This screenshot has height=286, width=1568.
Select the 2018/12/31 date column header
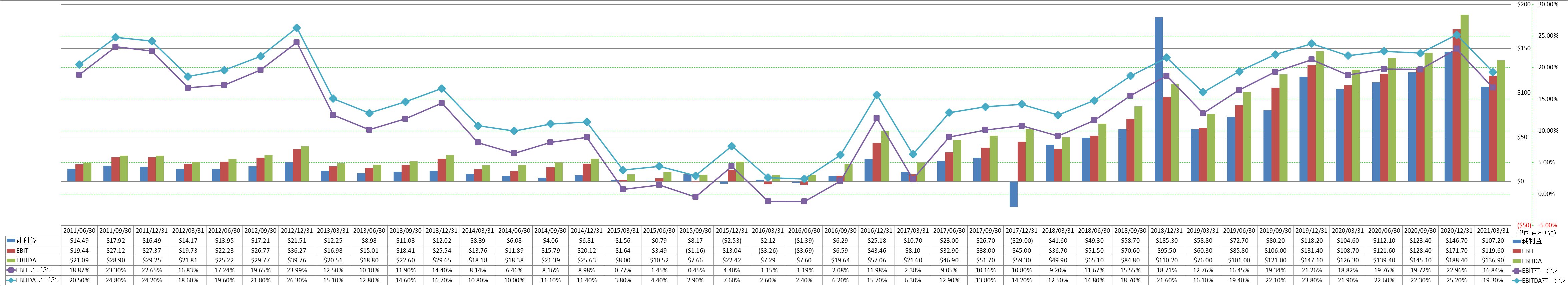[x=1166, y=231]
